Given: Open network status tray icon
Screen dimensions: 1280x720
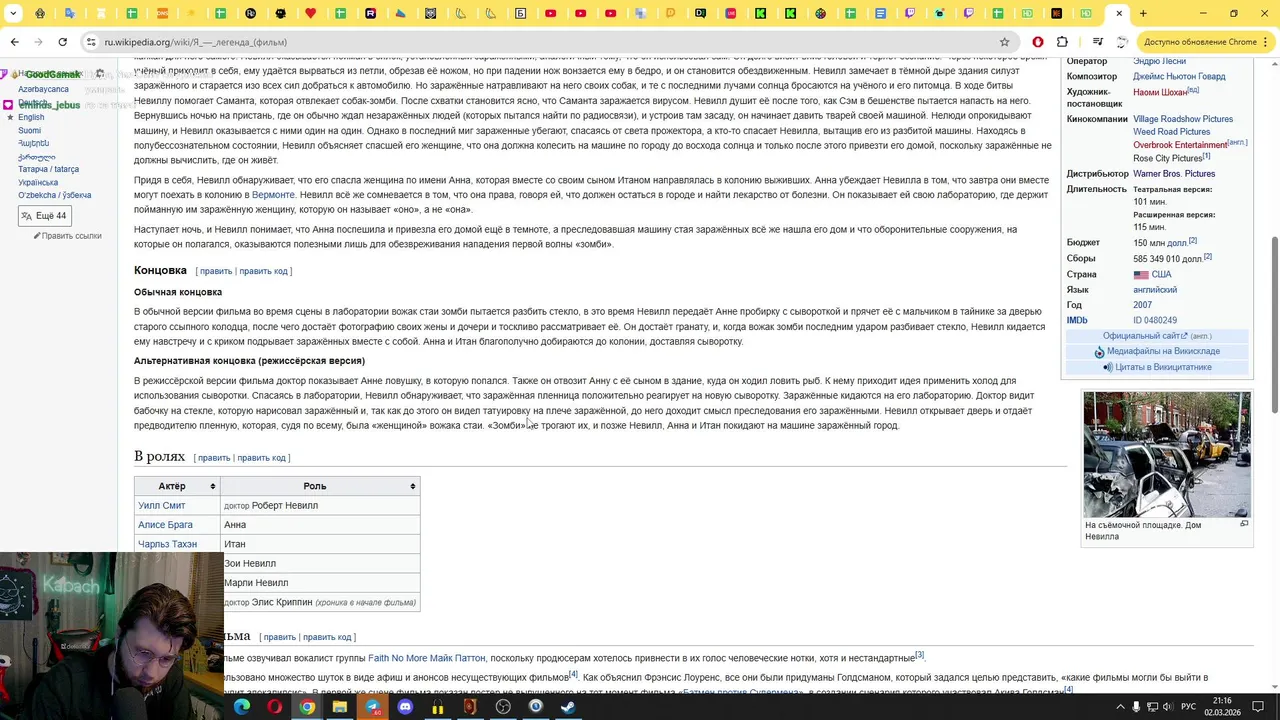Looking at the screenshot, I should point(1152,707).
